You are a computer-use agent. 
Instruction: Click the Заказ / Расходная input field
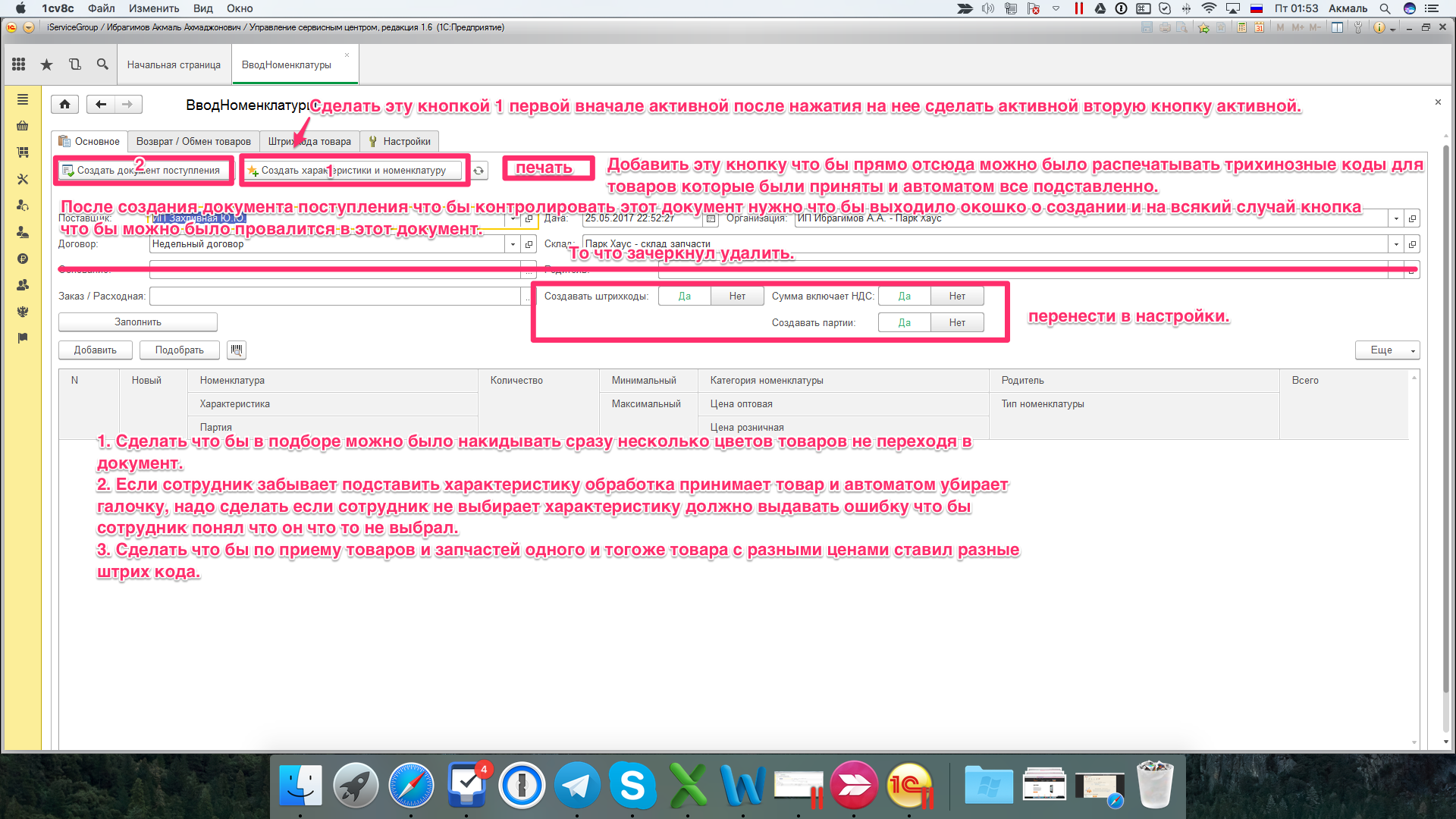[x=334, y=297]
